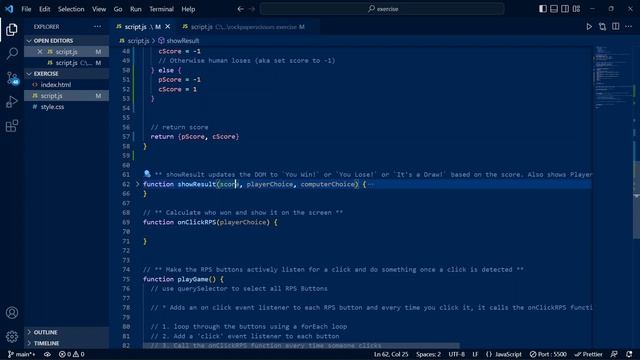
Task: Toggle the bottom Panel
Action: pyautogui.click(x=554, y=9)
